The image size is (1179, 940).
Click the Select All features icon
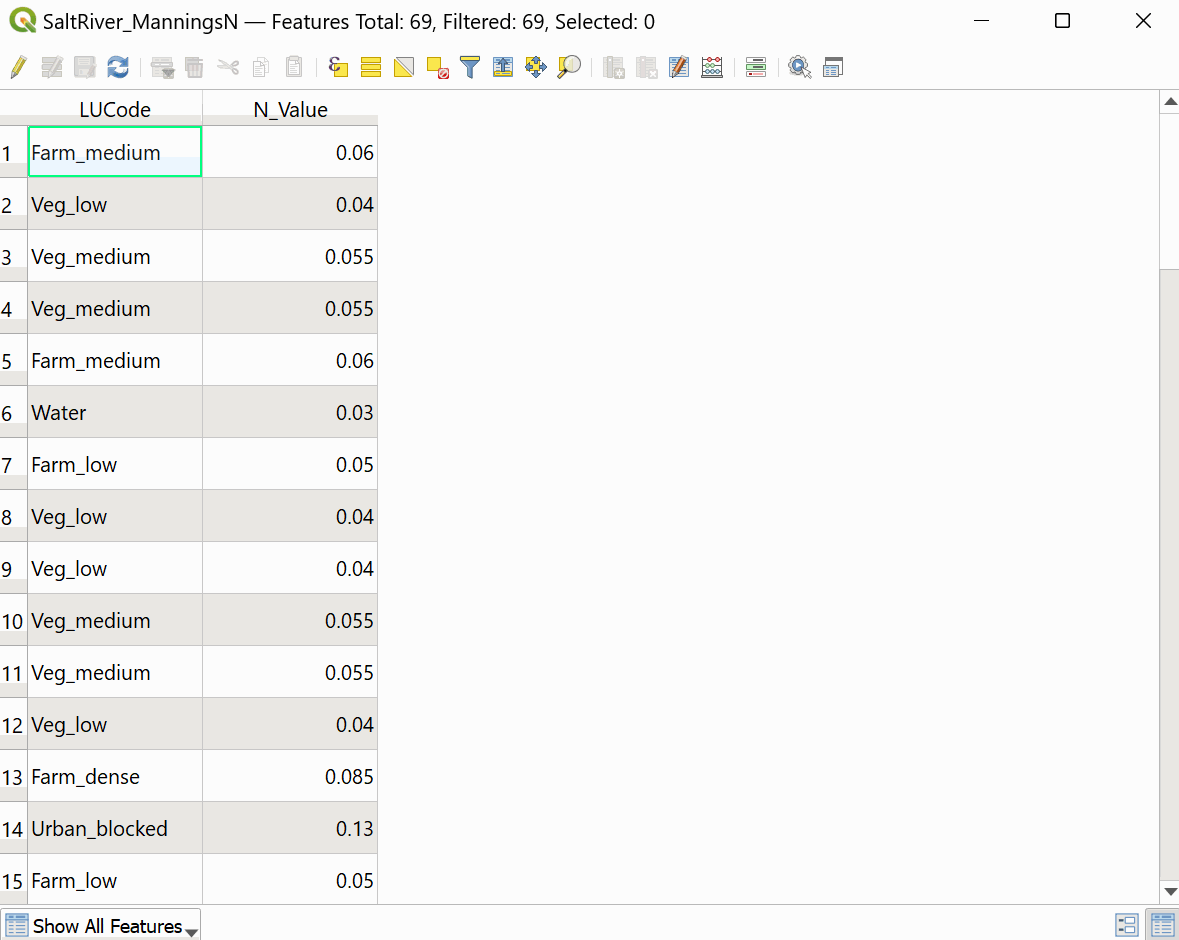371,67
